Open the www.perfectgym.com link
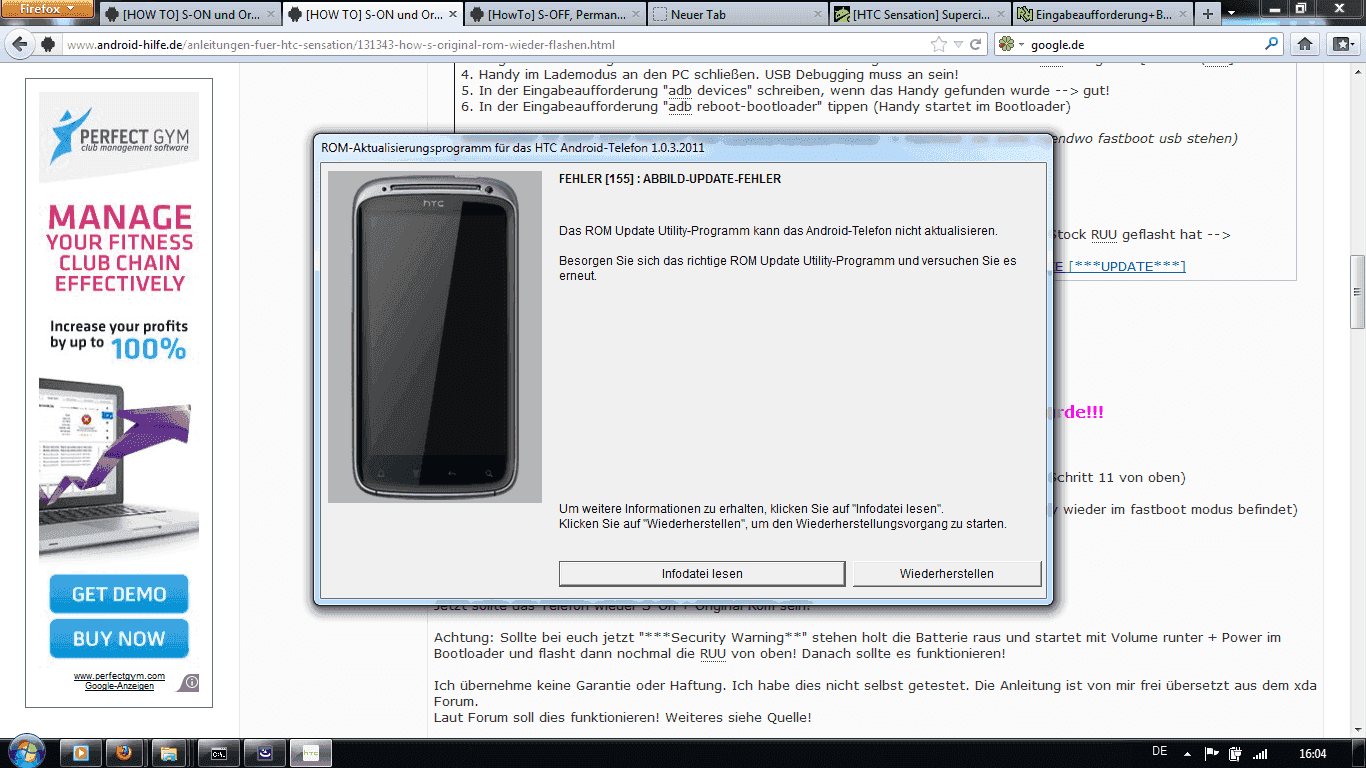The height and width of the screenshot is (768, 1366). point(119,676)
